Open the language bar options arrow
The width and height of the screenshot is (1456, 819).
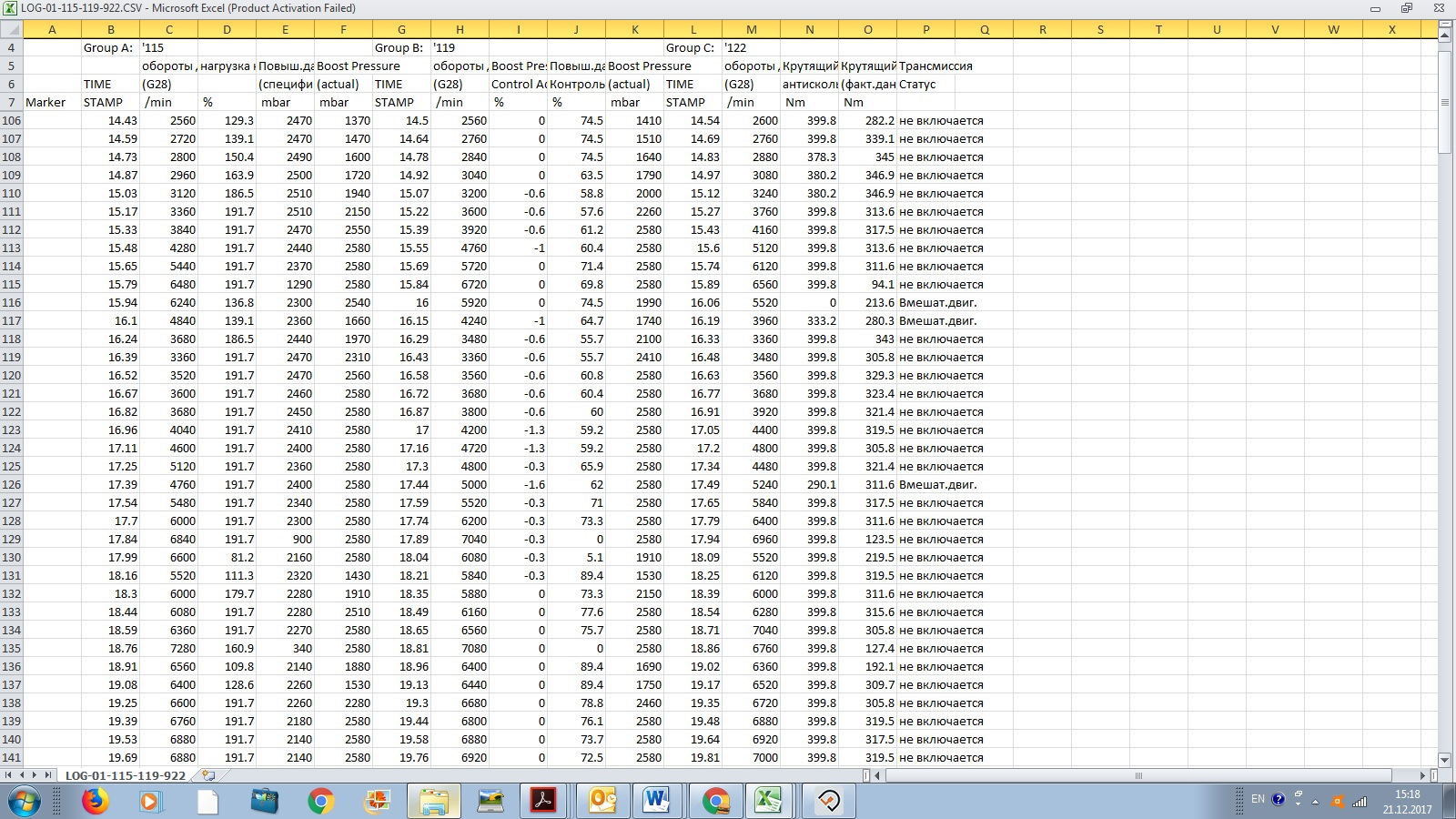coord(1299,804)
